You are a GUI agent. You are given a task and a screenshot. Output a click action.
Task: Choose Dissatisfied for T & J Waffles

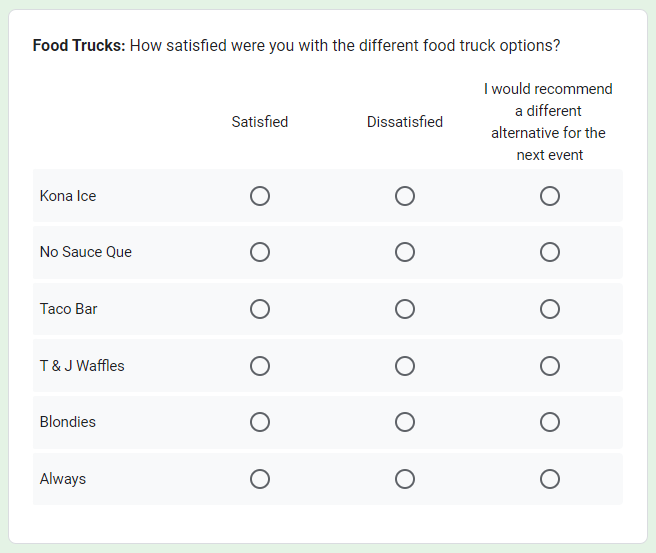pyautogui.click(x=405, y=366)
